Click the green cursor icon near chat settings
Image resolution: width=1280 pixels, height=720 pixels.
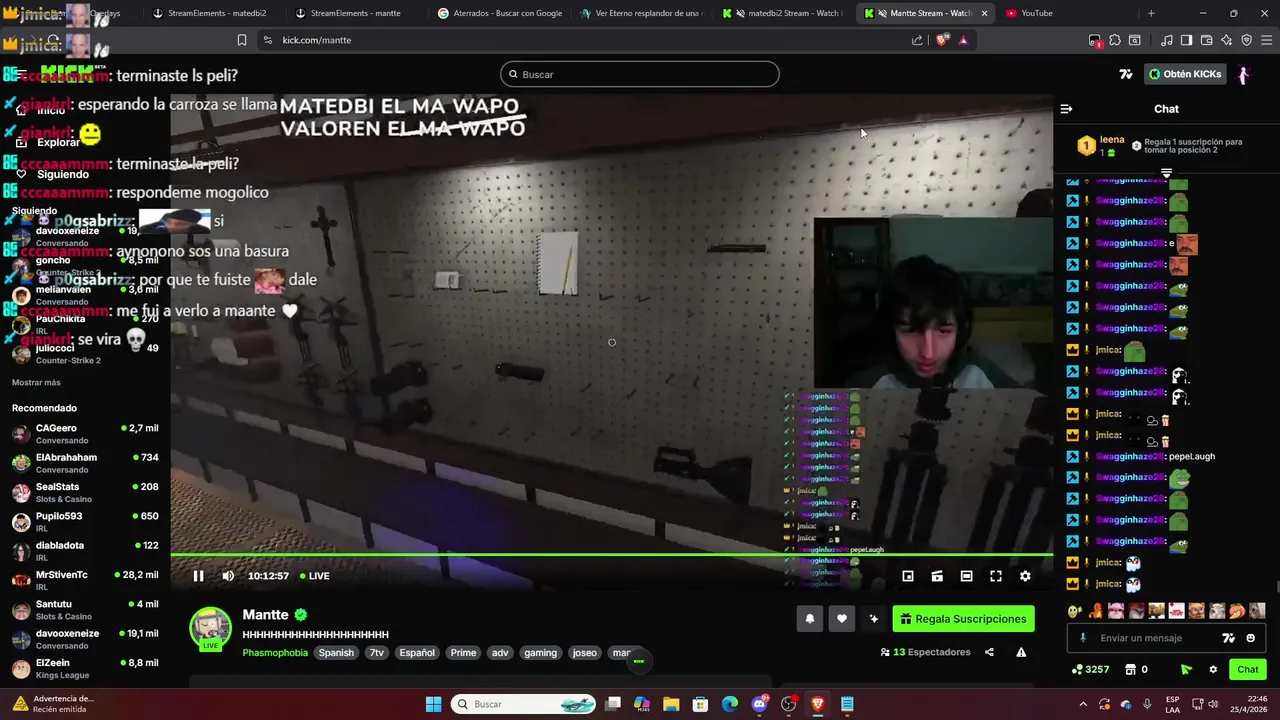(1186, 669)
